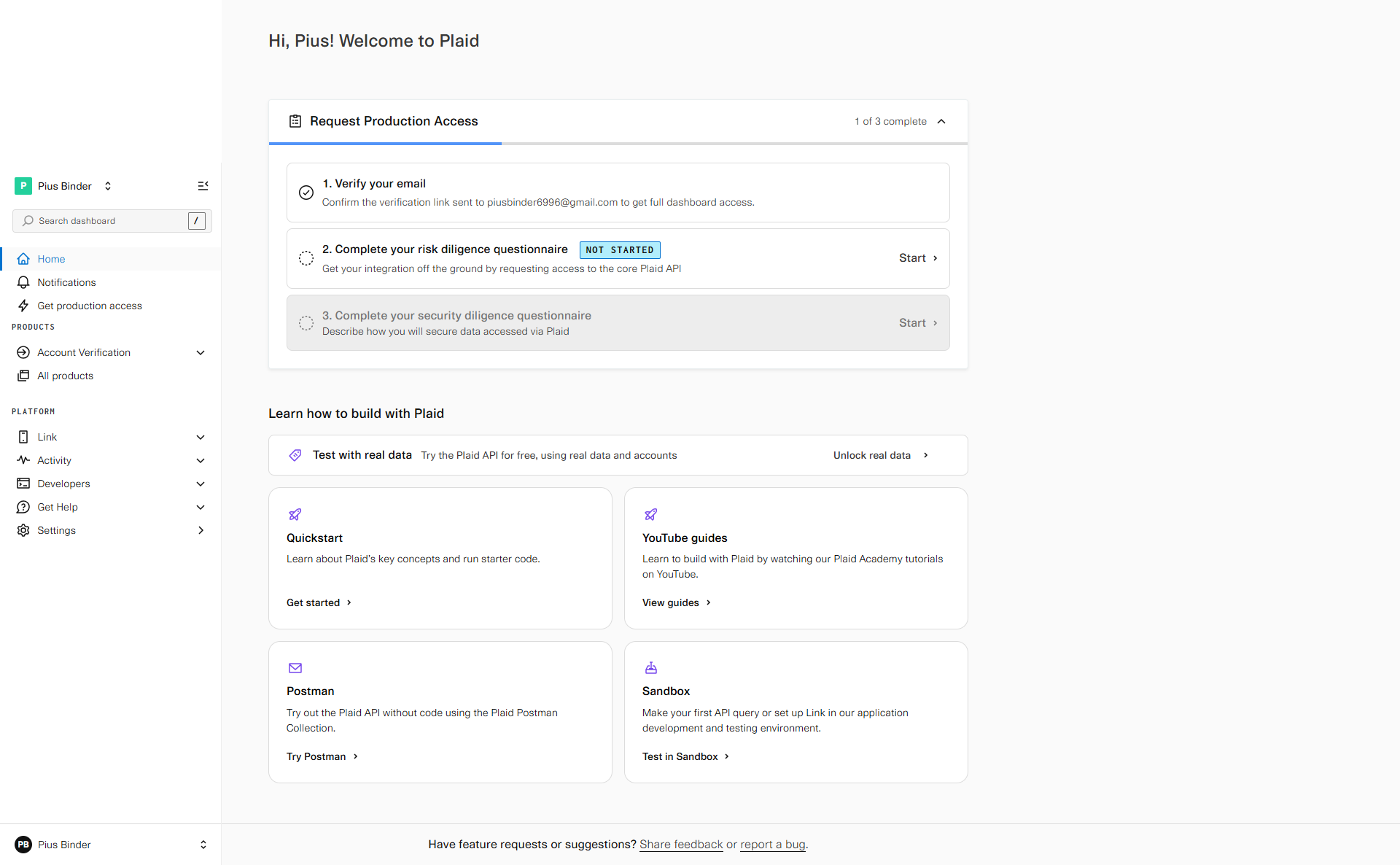Click the Settings gear icon
The width and height of the screenshot is (1400, 865).
(x=23, y=530)
